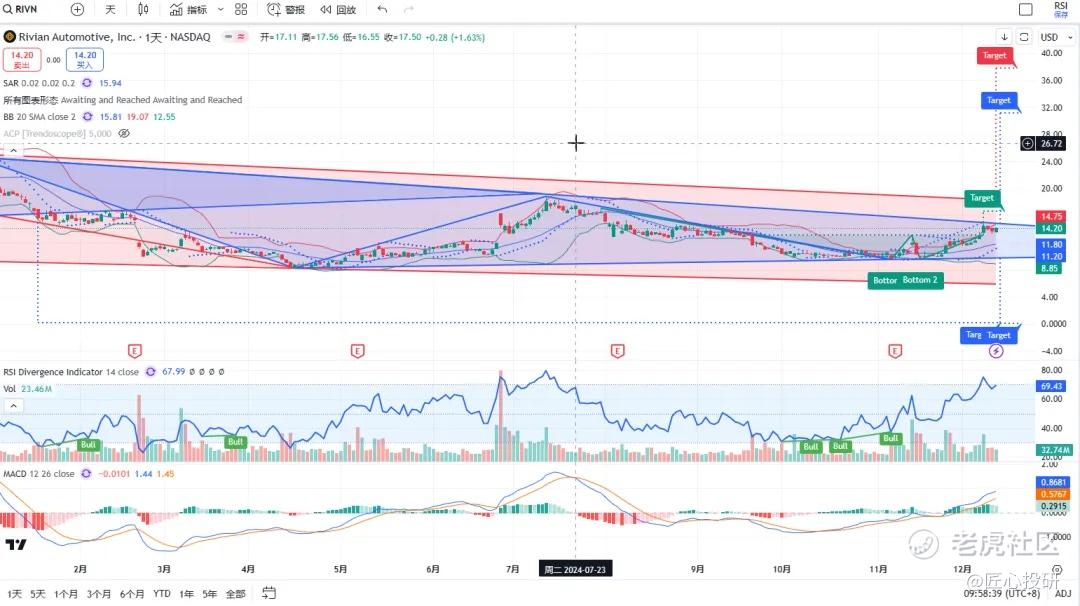
Task: Click the SAR indicator refresh icon
Action: [x=87, y=83]
